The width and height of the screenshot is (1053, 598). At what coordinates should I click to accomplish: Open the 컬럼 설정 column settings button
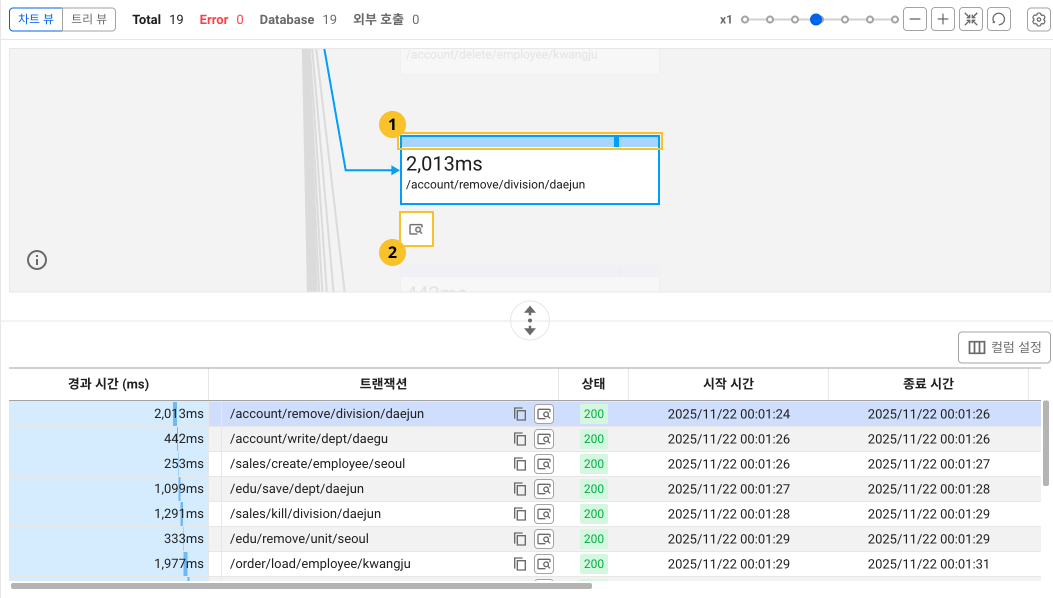pos(1004,347)
